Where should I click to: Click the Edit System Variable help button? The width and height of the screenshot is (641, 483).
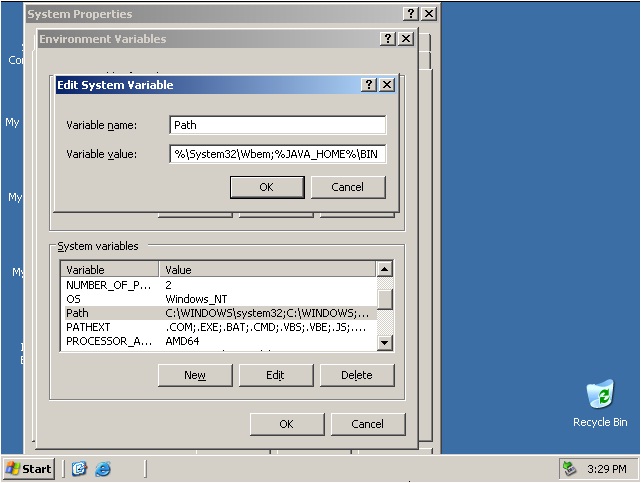tap(368, 85)
